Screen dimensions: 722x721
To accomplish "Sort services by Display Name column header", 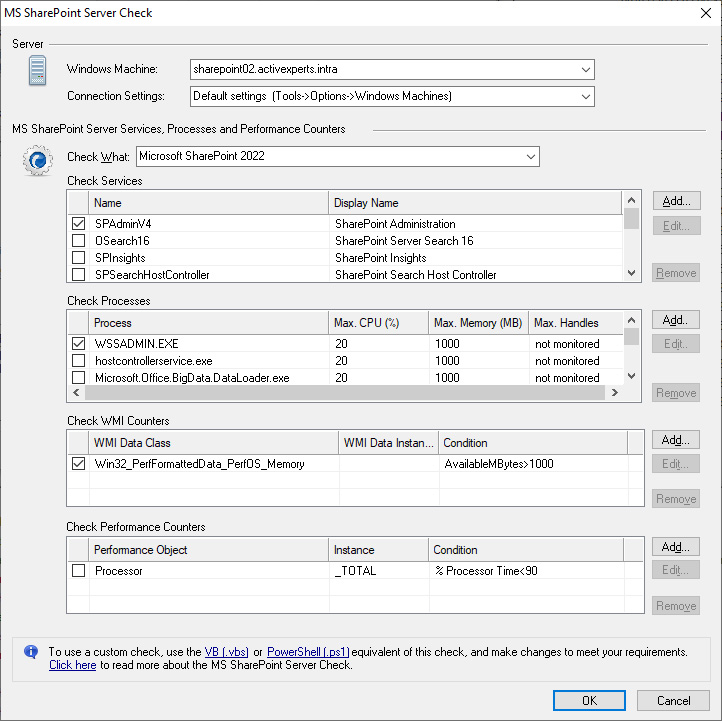I will coord(475,203).
